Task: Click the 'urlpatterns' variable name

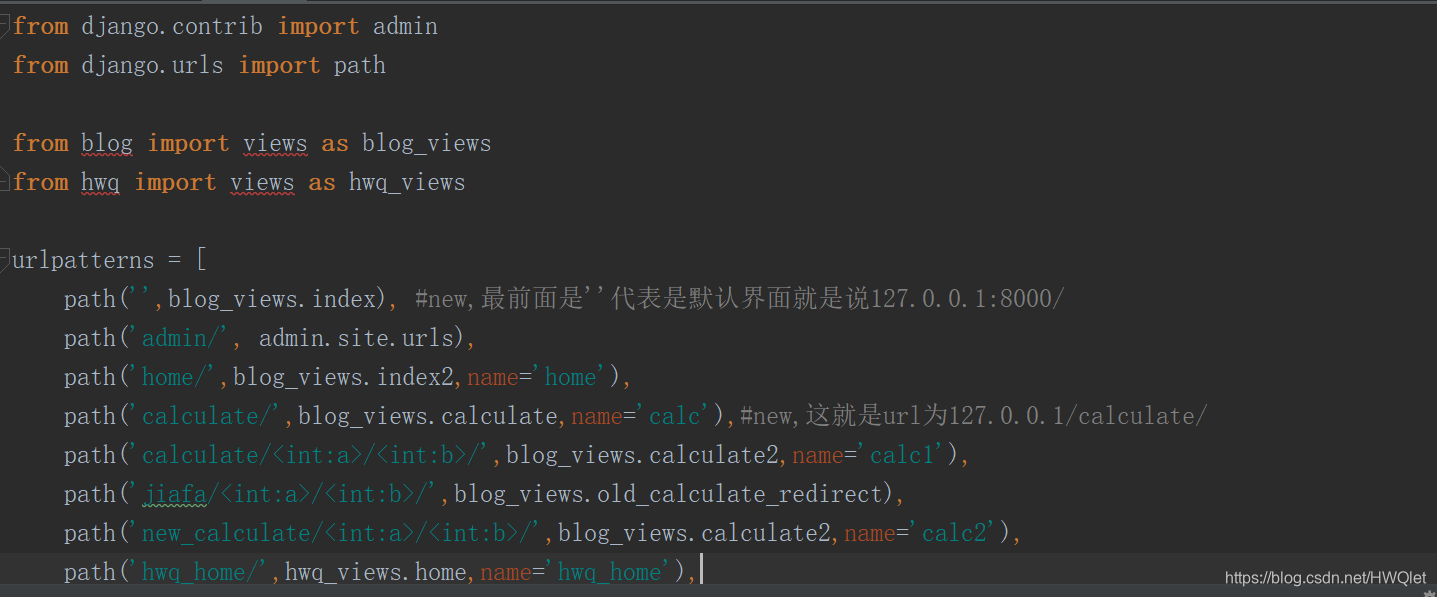Action: coord(83,261)
